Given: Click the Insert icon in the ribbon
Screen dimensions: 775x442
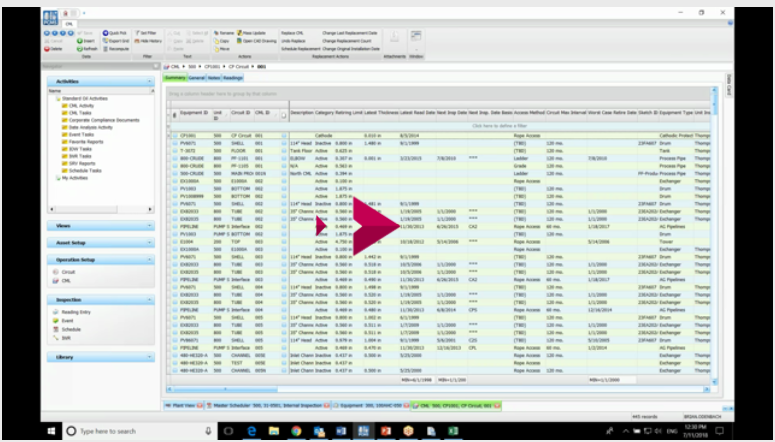Looking at the screenshot, I should pyautogui.click(x=80, y=41).
